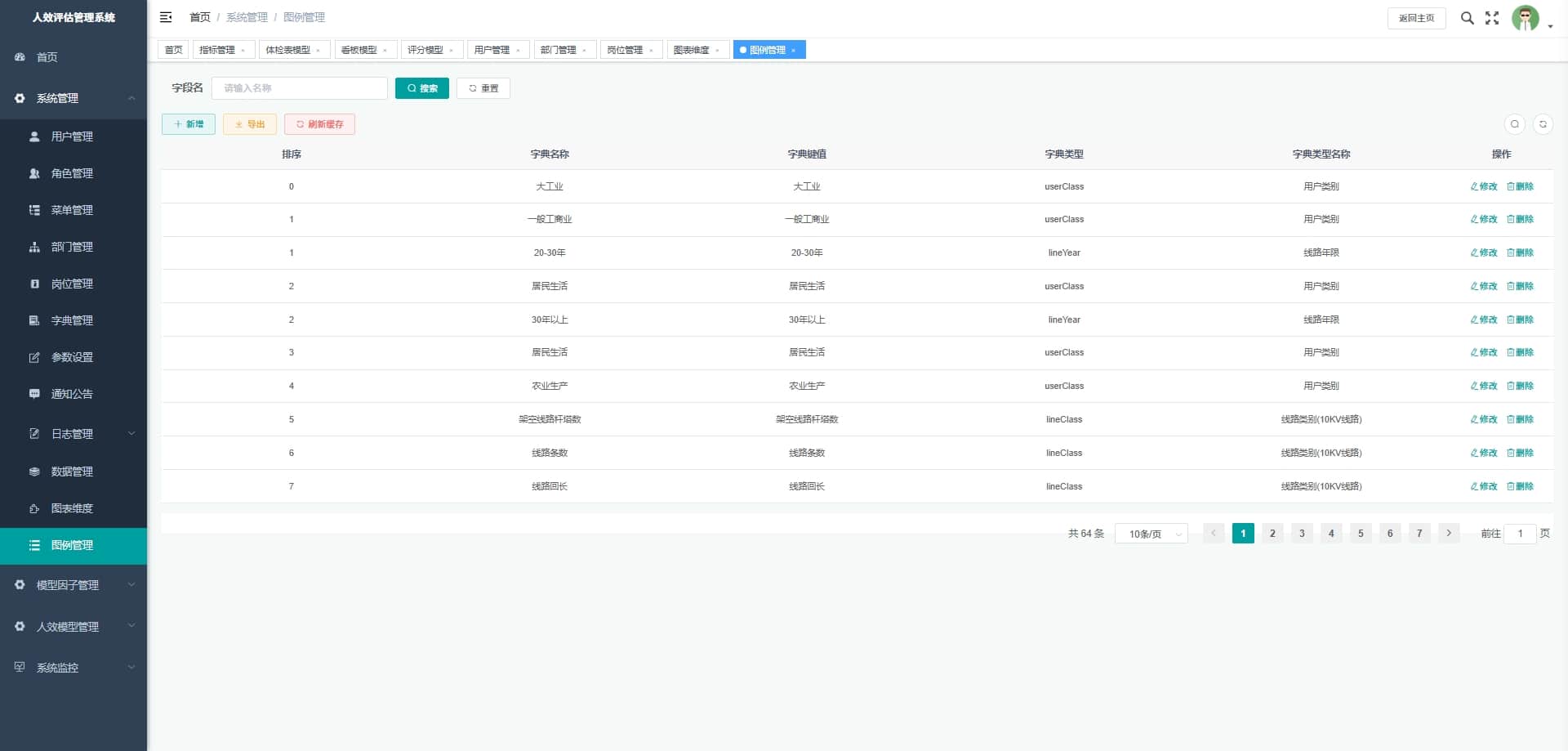Go to the next page with the right arrow
This screenshot has width=1568, height=751.
[1449, 534]
